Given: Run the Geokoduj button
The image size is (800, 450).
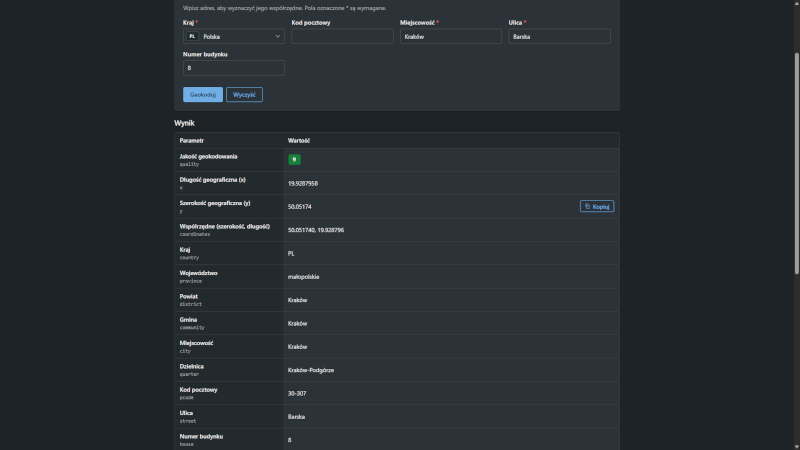Looking at the screenshot, I should click(x=203, y=94).
